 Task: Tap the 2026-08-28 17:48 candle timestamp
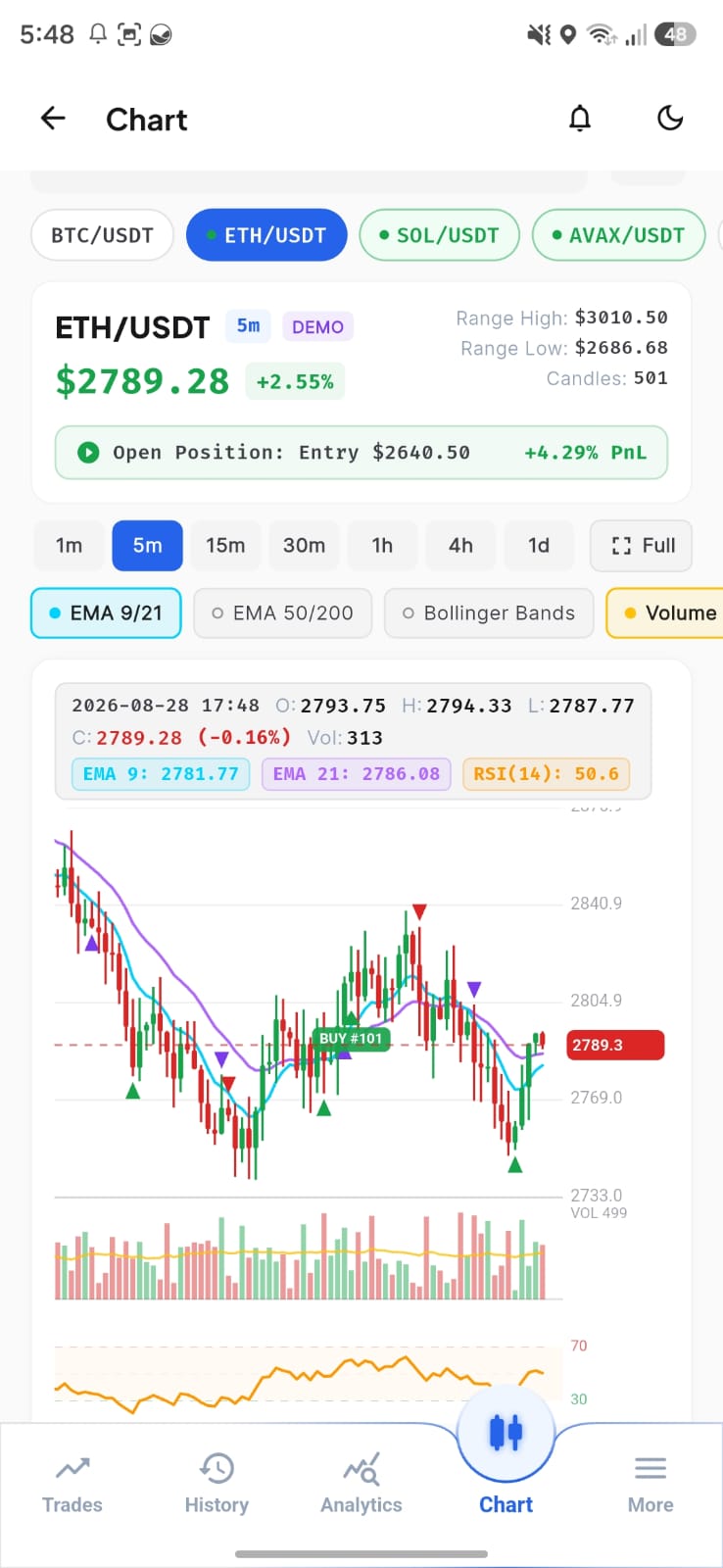(x=166, y=706)
